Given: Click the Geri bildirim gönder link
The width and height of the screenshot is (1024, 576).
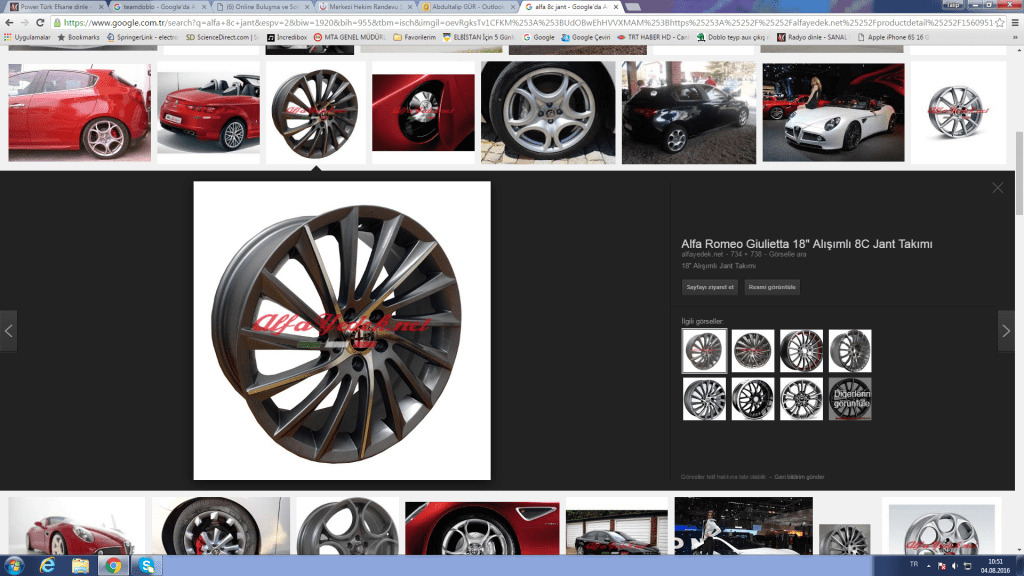Looking at the screenshot, I should pyautogui.click(x=799, y=477).
